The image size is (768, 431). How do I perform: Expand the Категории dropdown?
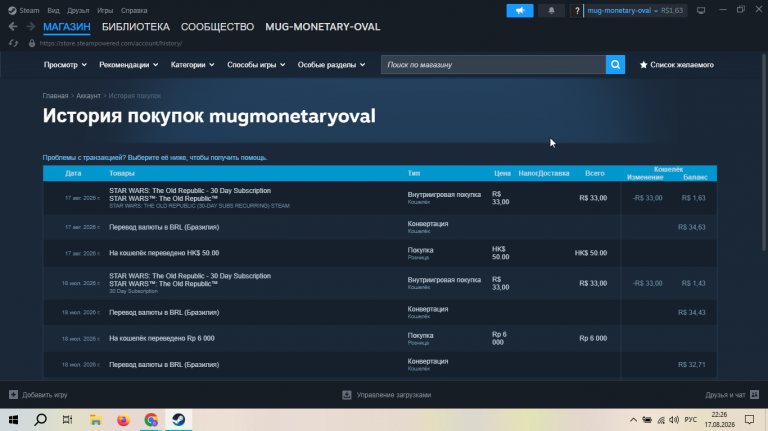click(192, 65)
